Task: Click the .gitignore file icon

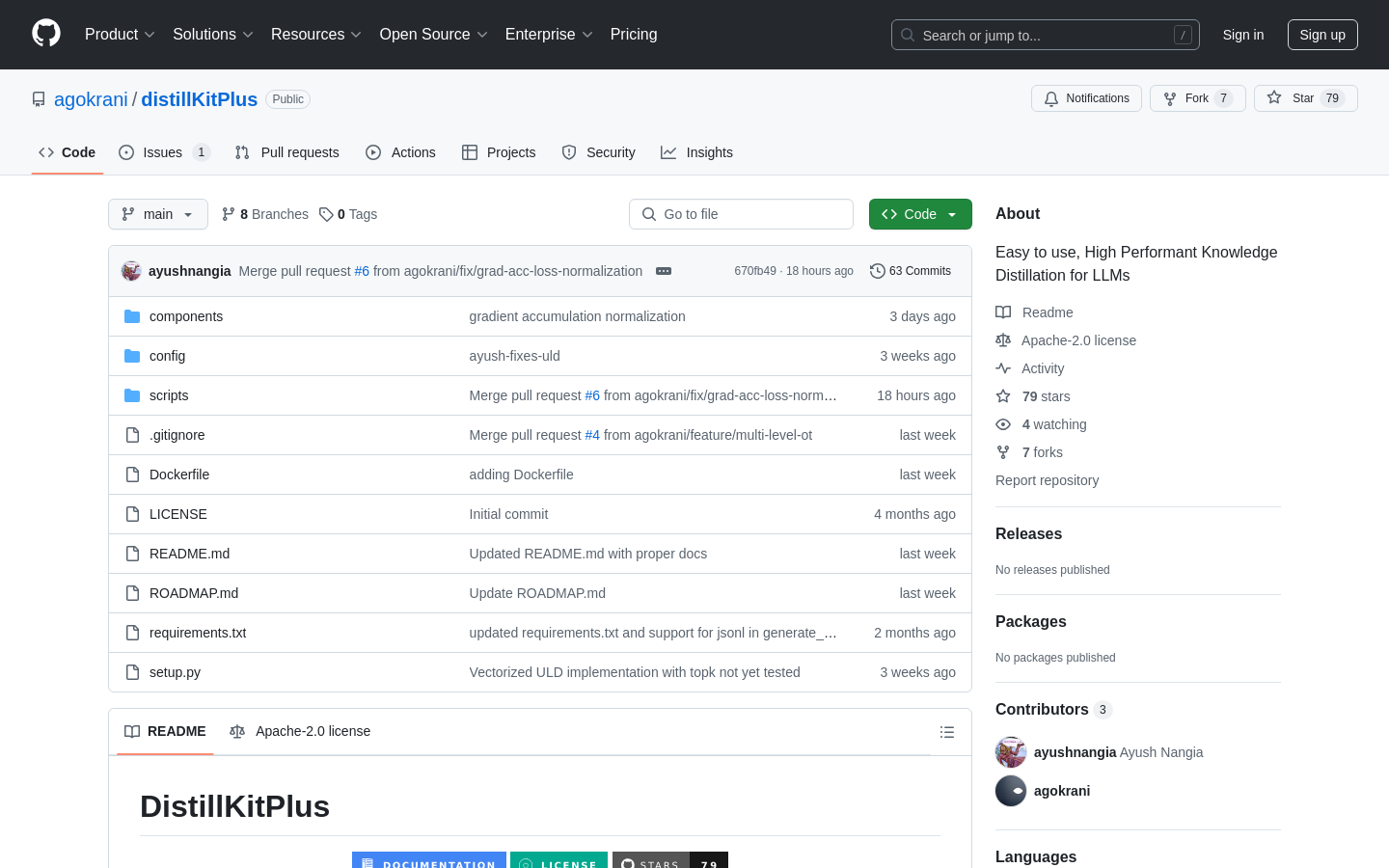Action: pyautogui.click(x=132, y=435)
